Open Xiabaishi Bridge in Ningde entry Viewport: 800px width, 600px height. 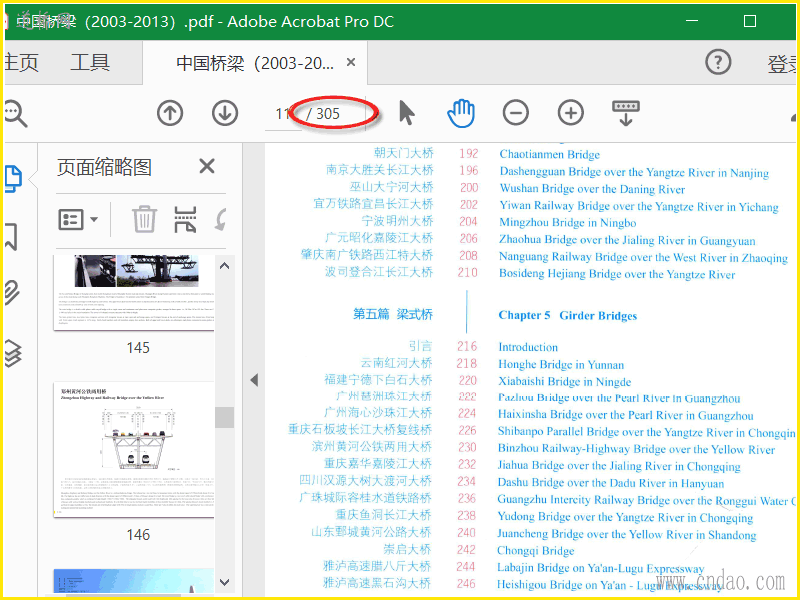pyautogui.click(x=565, y=381)
